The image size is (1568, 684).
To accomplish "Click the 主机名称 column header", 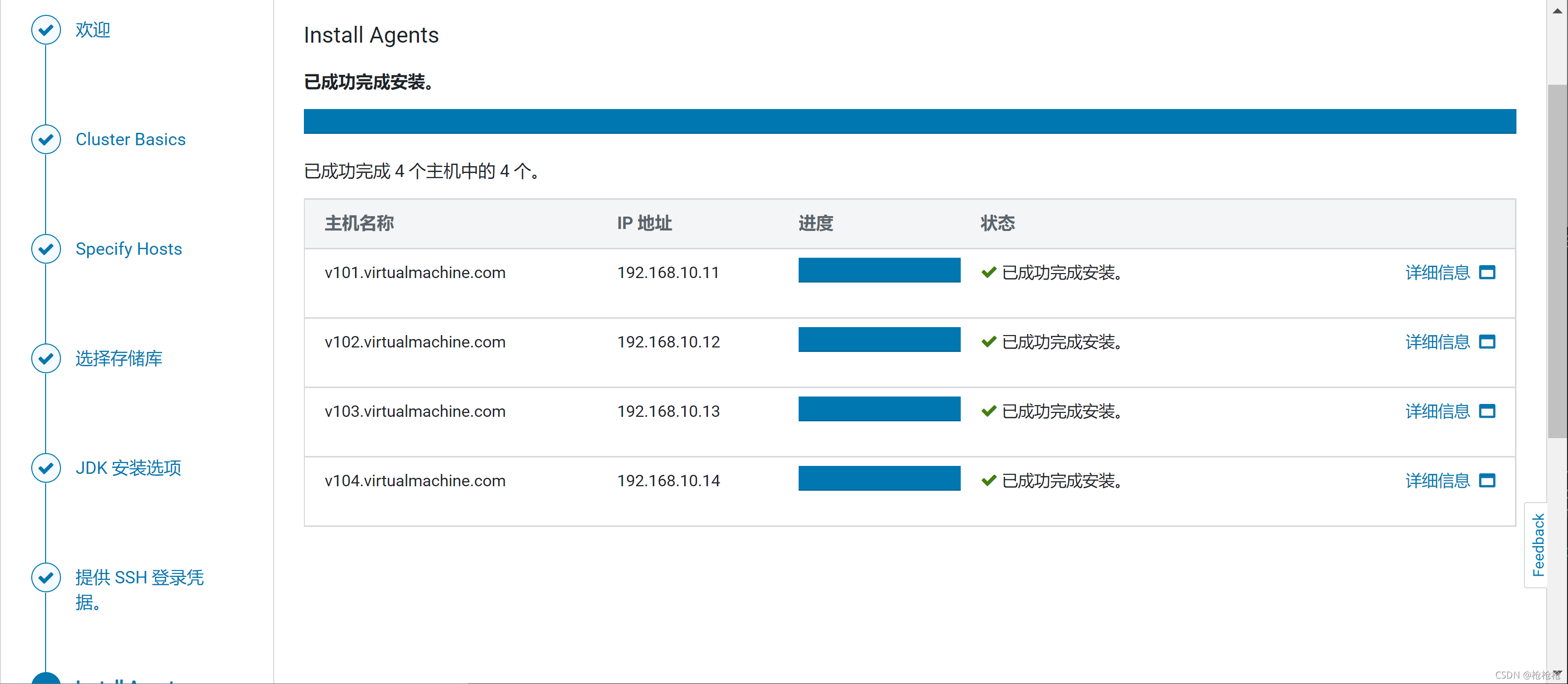I will tap(359, 224).
